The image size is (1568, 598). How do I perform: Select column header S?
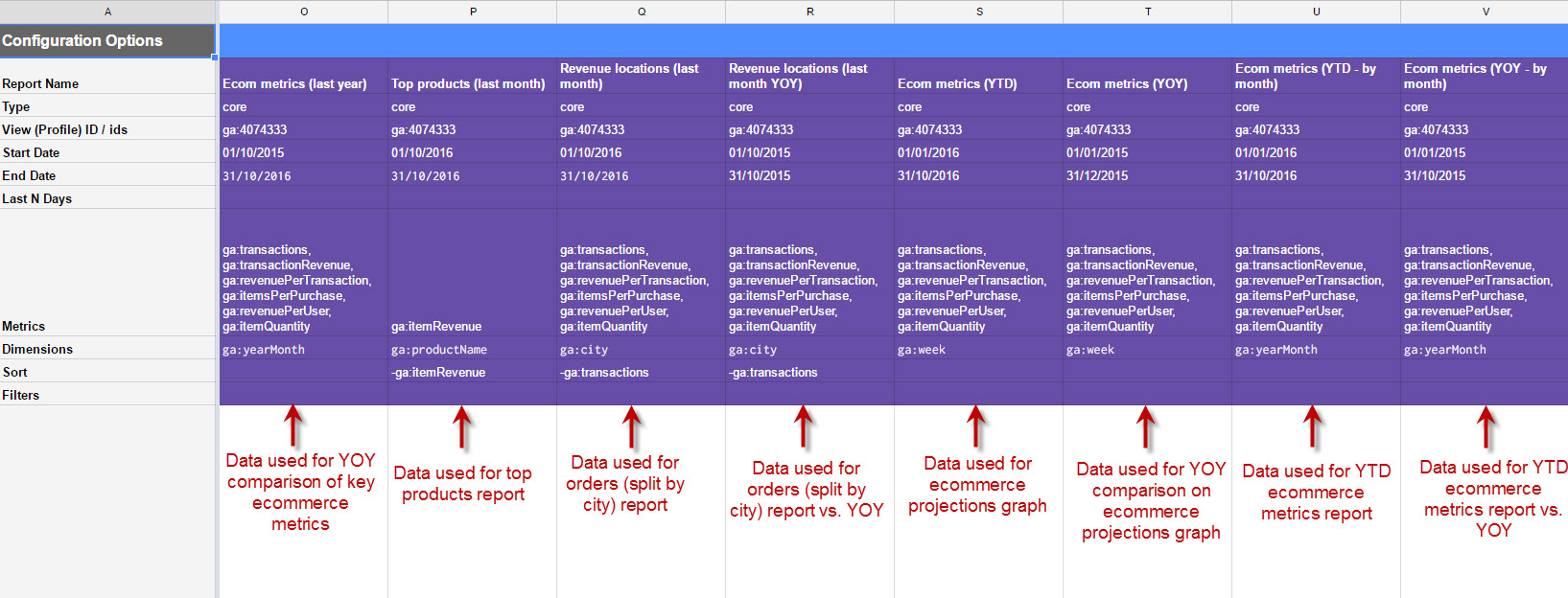coord(979,11)
